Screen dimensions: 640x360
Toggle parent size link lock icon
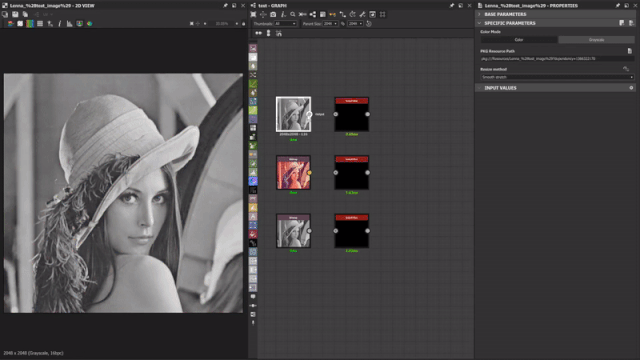click(x=343, y=24)
